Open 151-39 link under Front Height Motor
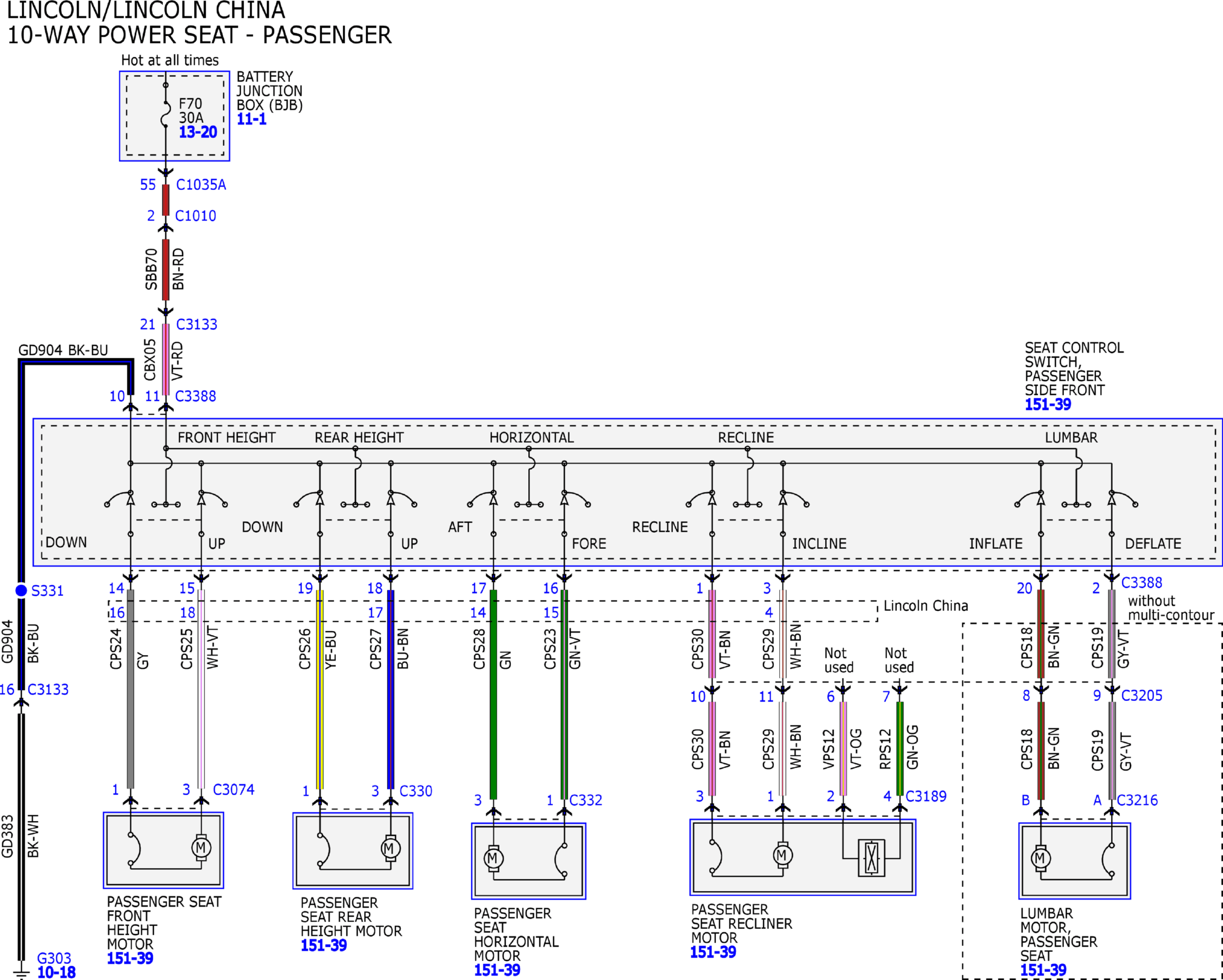The height and width of the screenshot is (980, 1223). [130, 958]
